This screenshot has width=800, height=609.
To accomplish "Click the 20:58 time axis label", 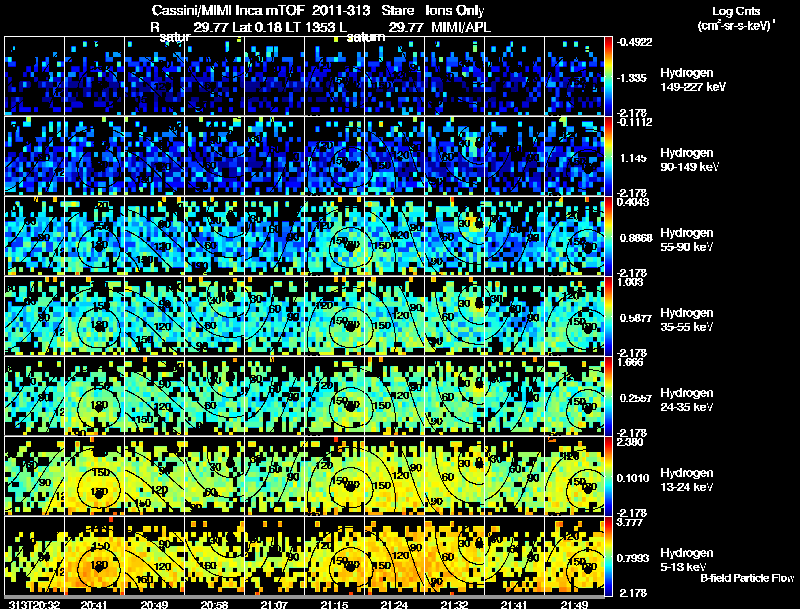I will (214, 604).
